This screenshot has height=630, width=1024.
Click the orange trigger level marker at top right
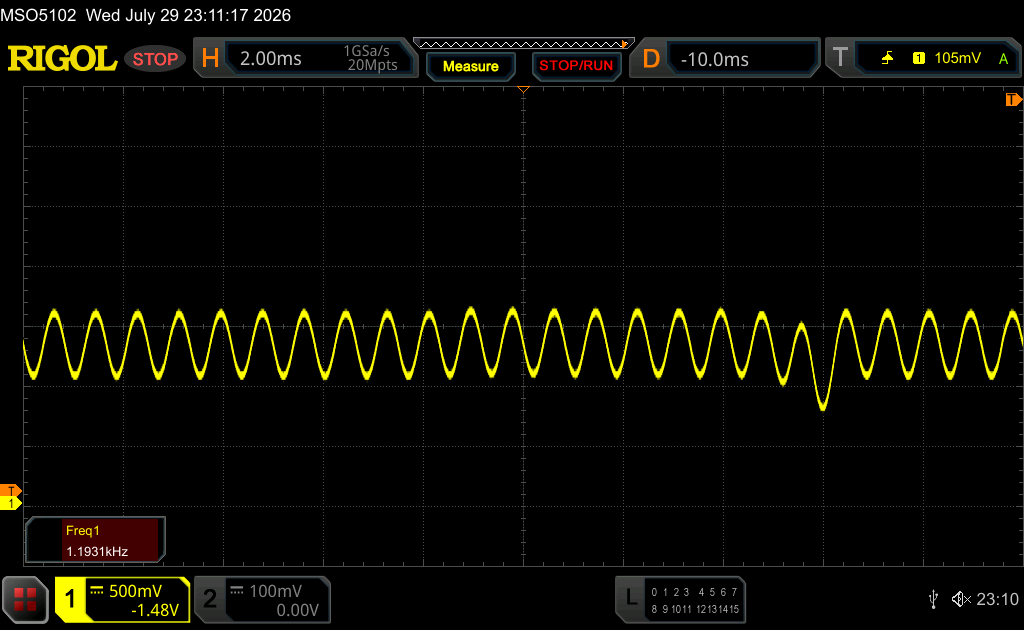1013,99
